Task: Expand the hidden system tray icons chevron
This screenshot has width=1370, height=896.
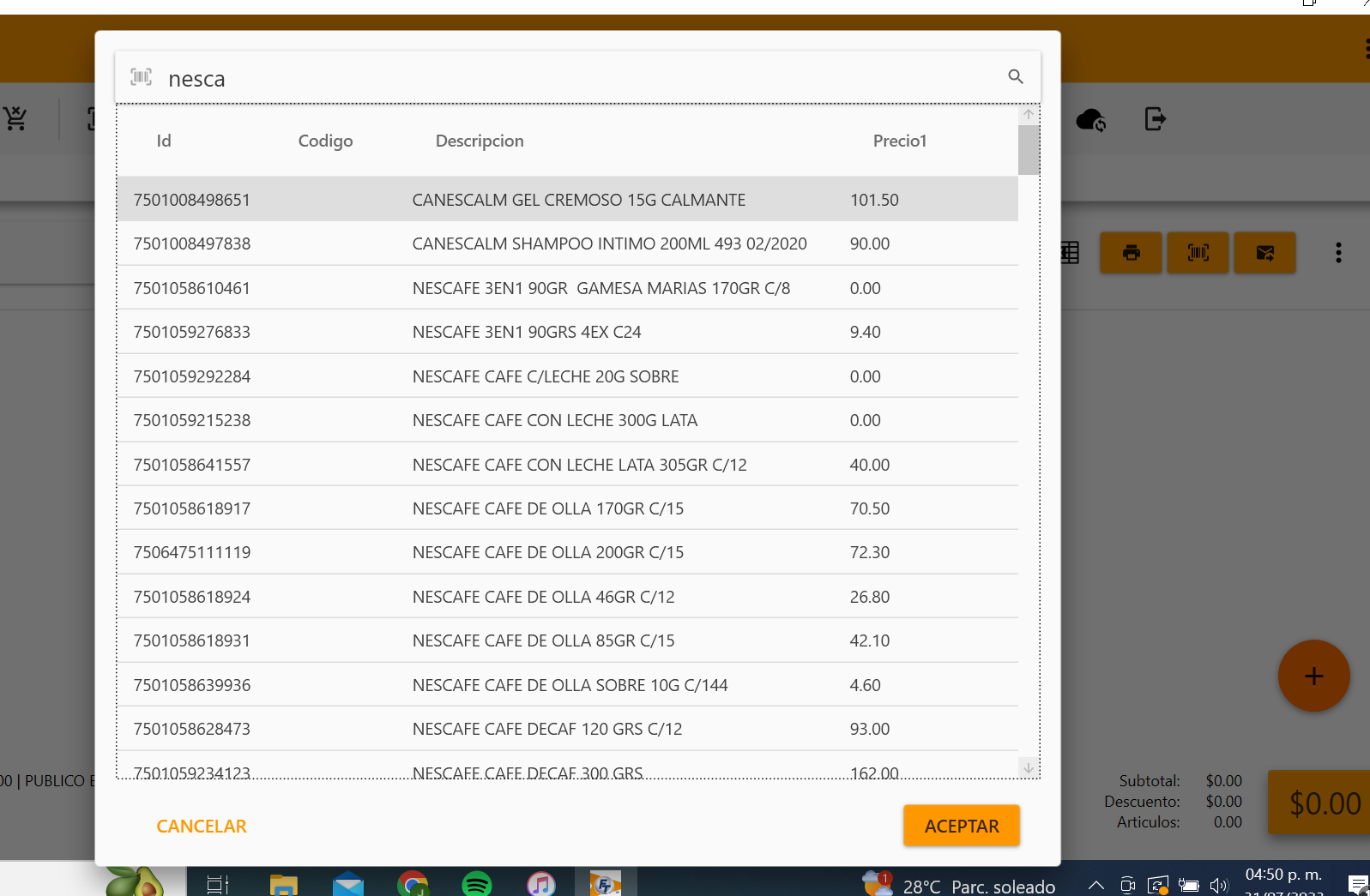Action: [1096, 886]
